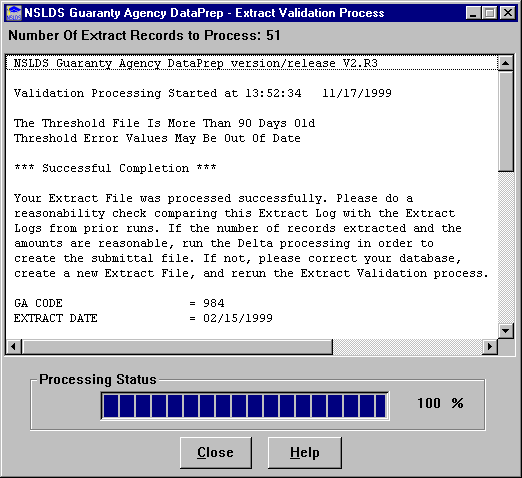Viewport: 522px width, 478px height.
Task: Click the window title bar text
Action: pos(204,13)
